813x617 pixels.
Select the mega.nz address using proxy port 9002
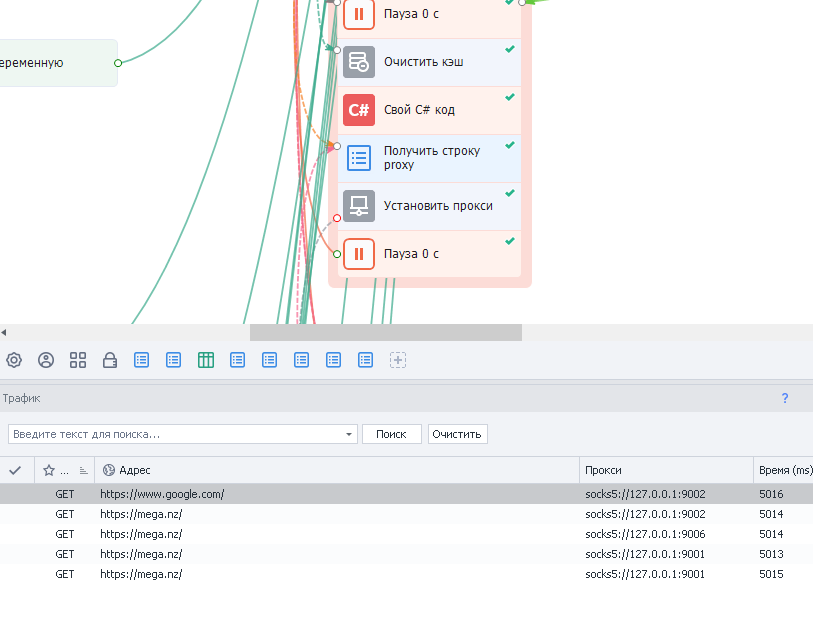coord(141,514)
